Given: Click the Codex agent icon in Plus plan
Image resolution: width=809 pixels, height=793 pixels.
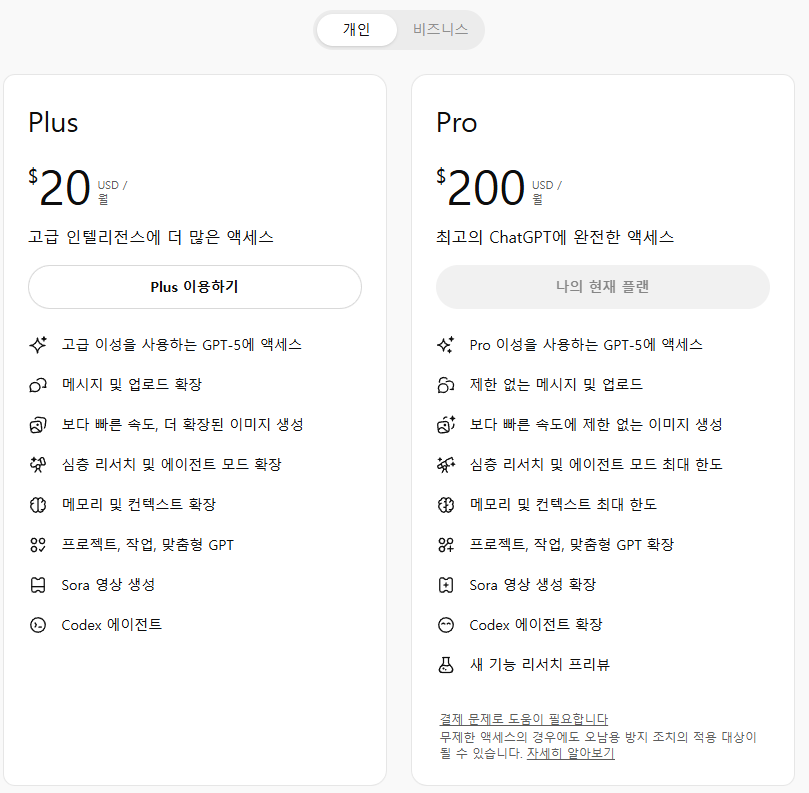Looking at the screenshot, I should [x=38, y=625].
